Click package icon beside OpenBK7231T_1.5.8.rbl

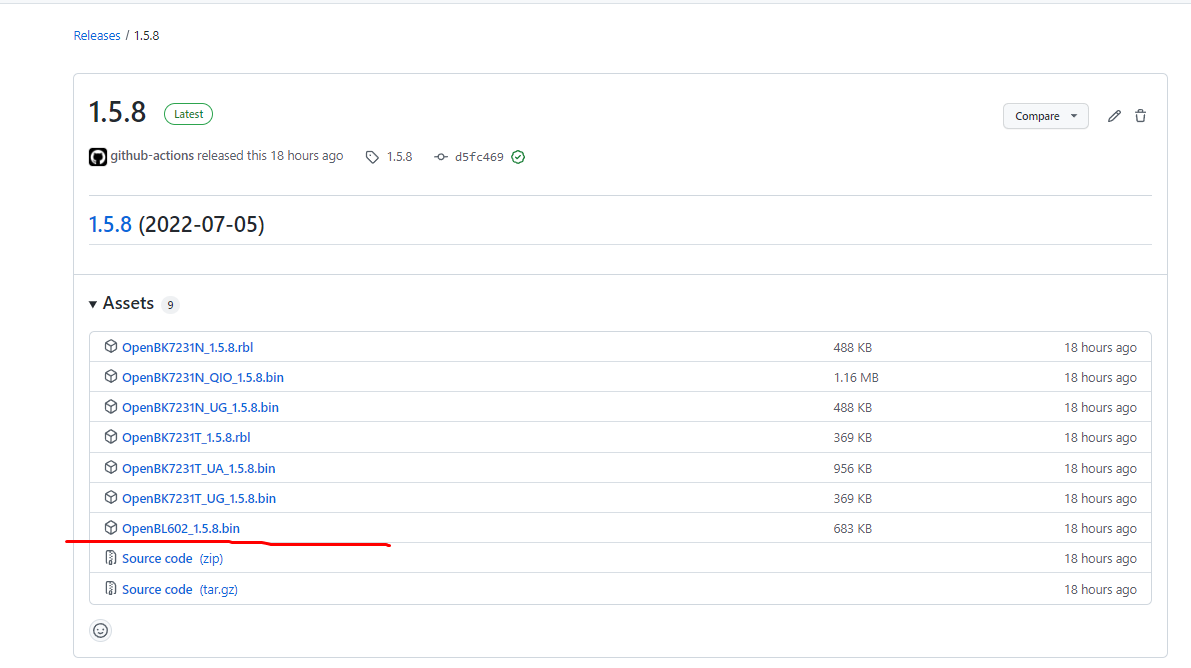pos(111,436)
